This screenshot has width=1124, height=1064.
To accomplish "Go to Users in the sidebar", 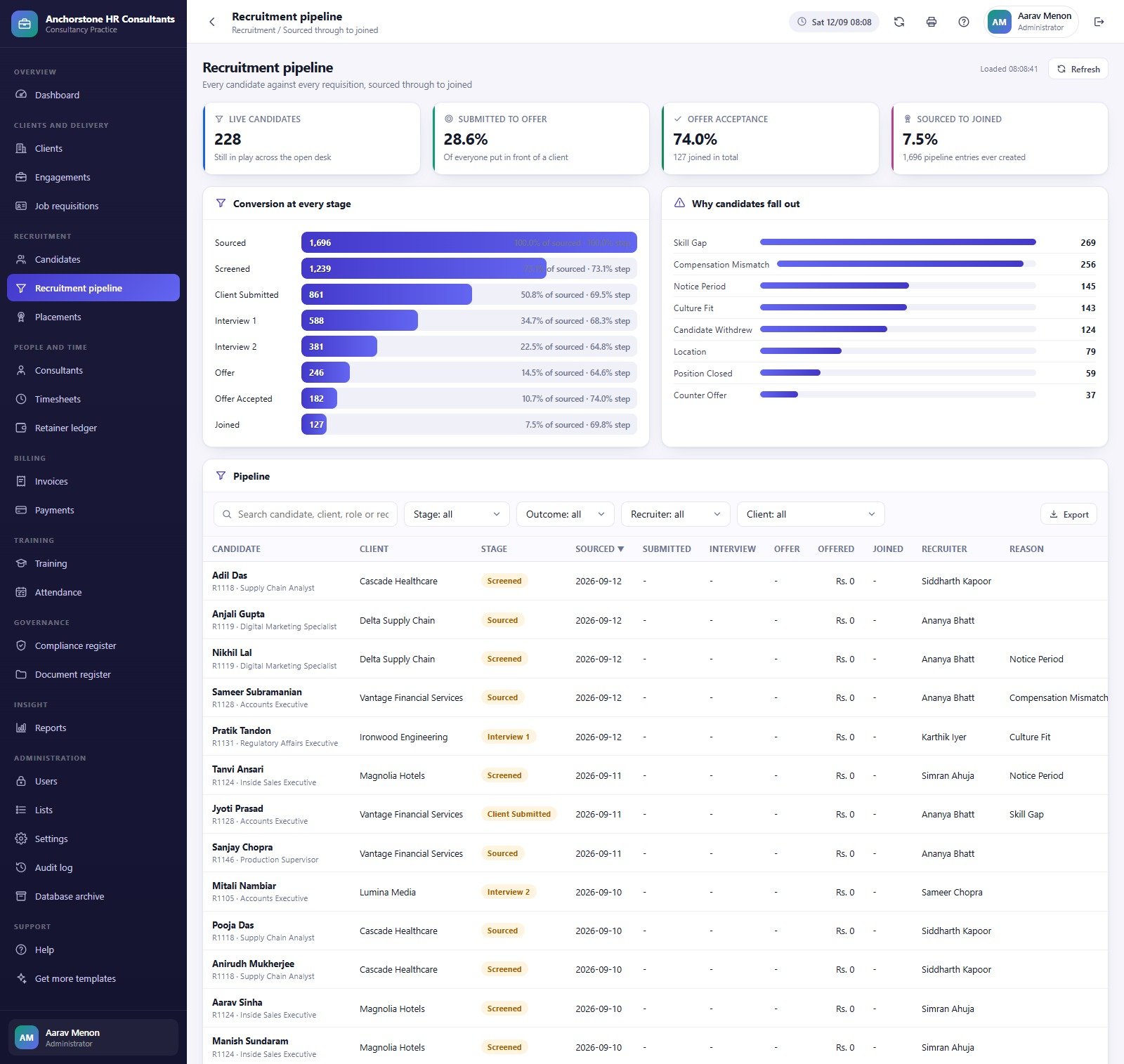I will pyautogui.click(x=93, y=781).
